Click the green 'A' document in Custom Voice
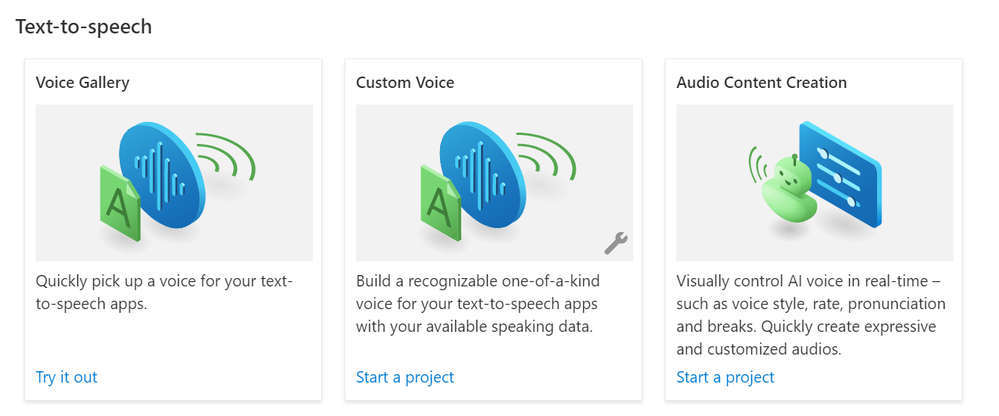This screenshot has width=999, height=416. coord(441,203)
